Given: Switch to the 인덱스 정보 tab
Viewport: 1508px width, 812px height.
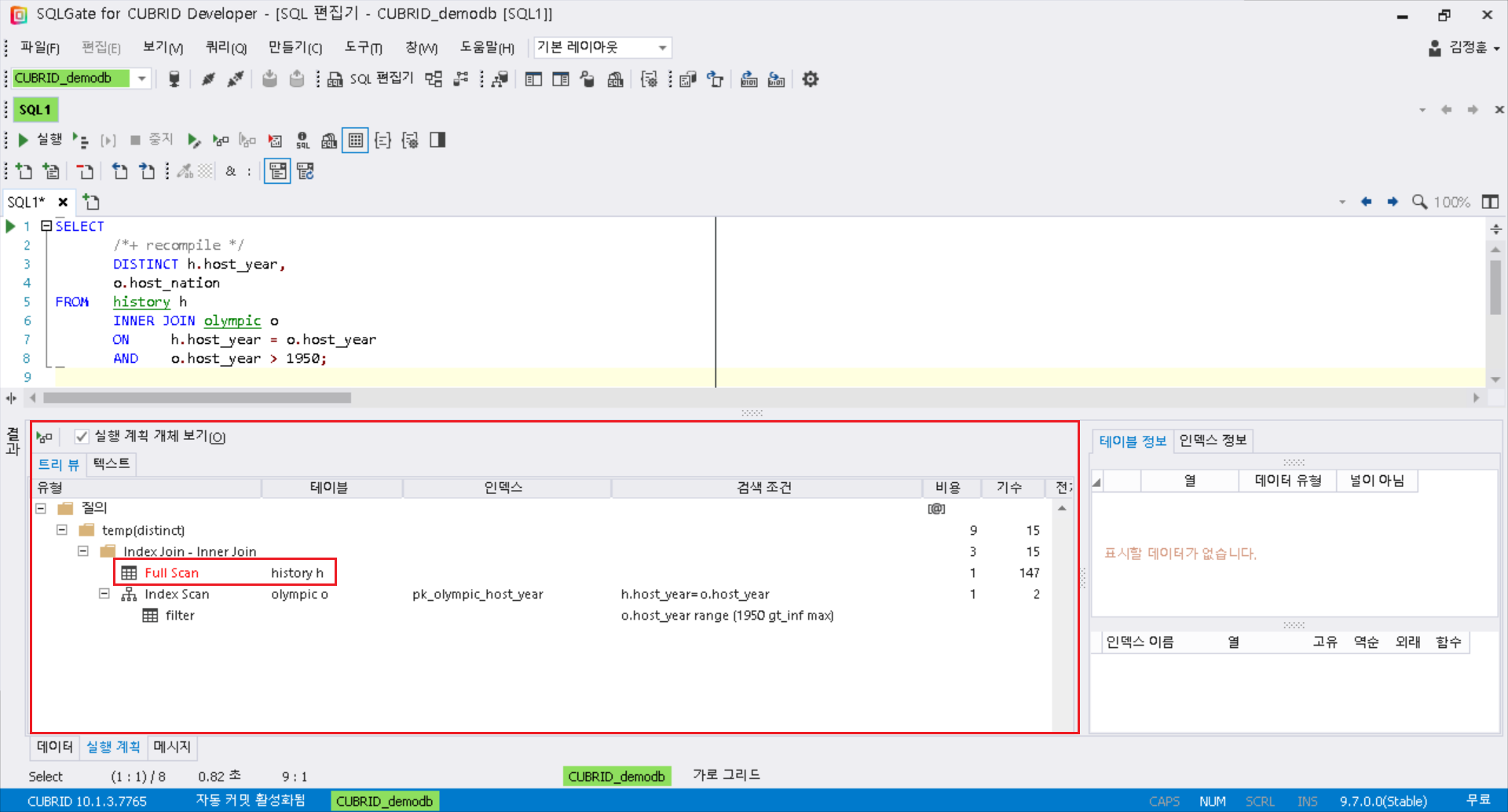Looking at the screenshot, I should click(1212, 441).
